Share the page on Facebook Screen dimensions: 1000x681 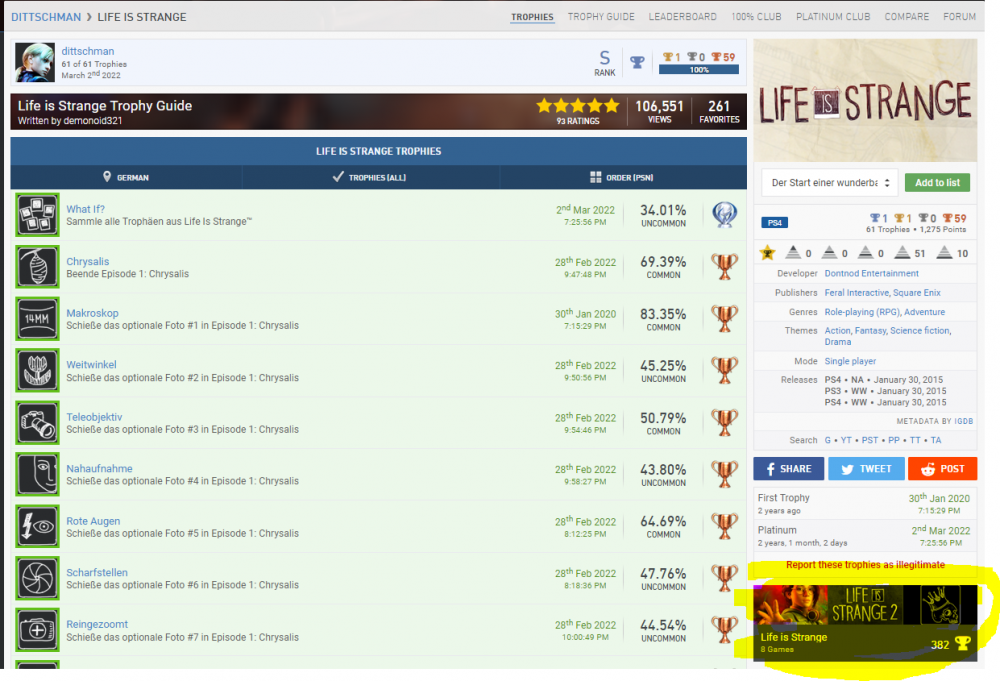point(788,468)
